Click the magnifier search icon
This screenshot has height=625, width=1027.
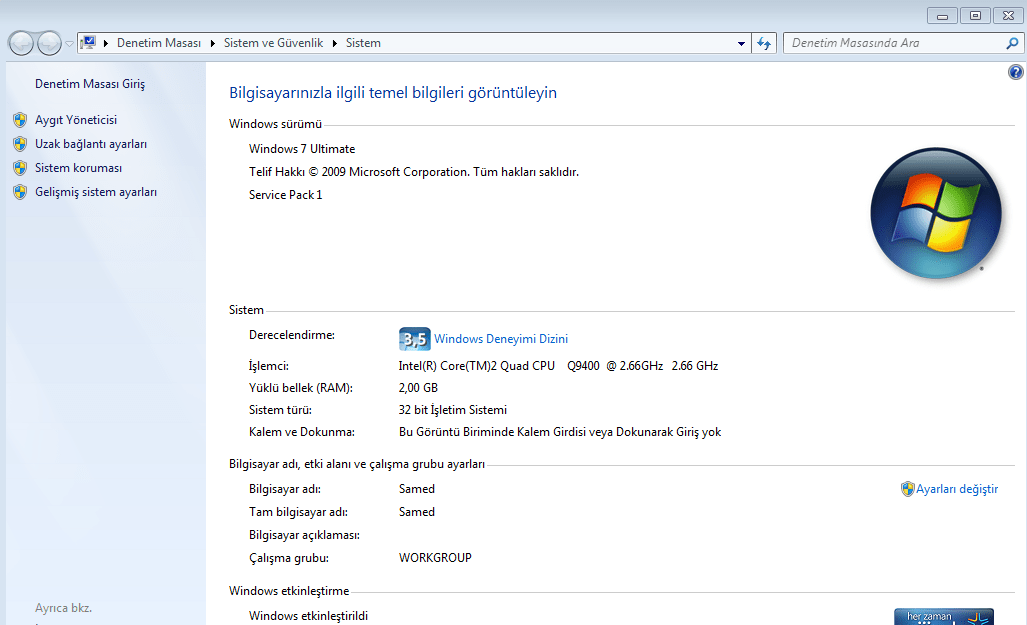coord(1012,43)
